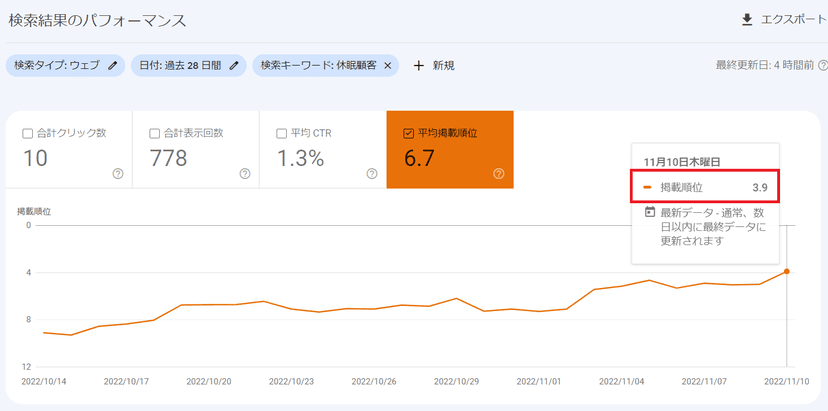Click the x-axis label 2022/10/20
The image size is (828, 411).
[x=209, y=381]
